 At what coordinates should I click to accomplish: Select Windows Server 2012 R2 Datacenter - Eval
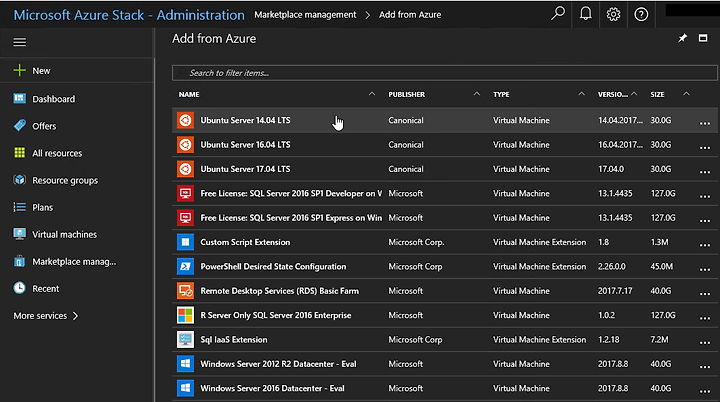[278, 364]
